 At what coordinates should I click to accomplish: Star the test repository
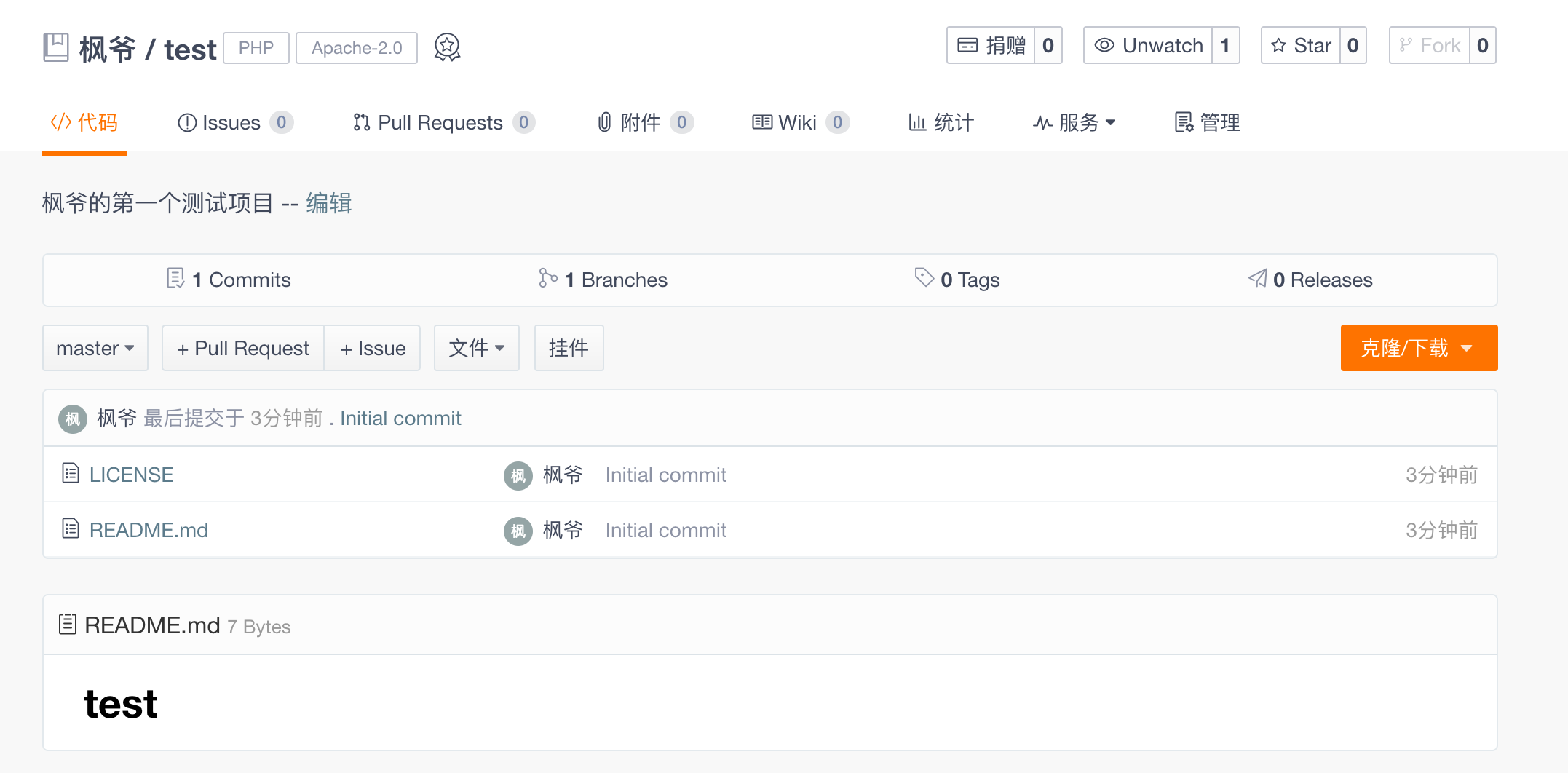pos(1301,46)
